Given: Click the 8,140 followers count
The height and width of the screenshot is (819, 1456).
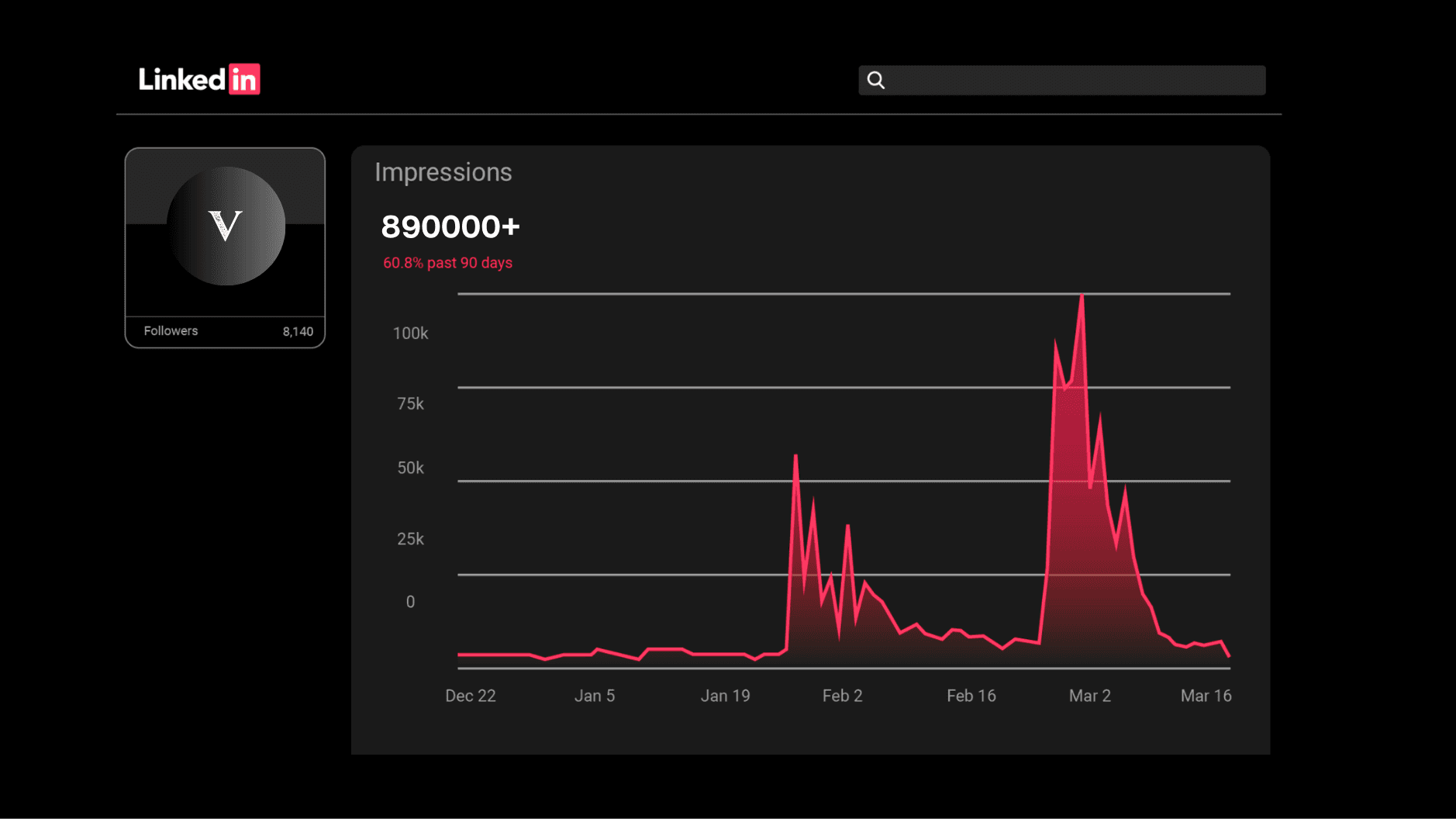Looking at the screenshot, I should (x=298, y=332).
